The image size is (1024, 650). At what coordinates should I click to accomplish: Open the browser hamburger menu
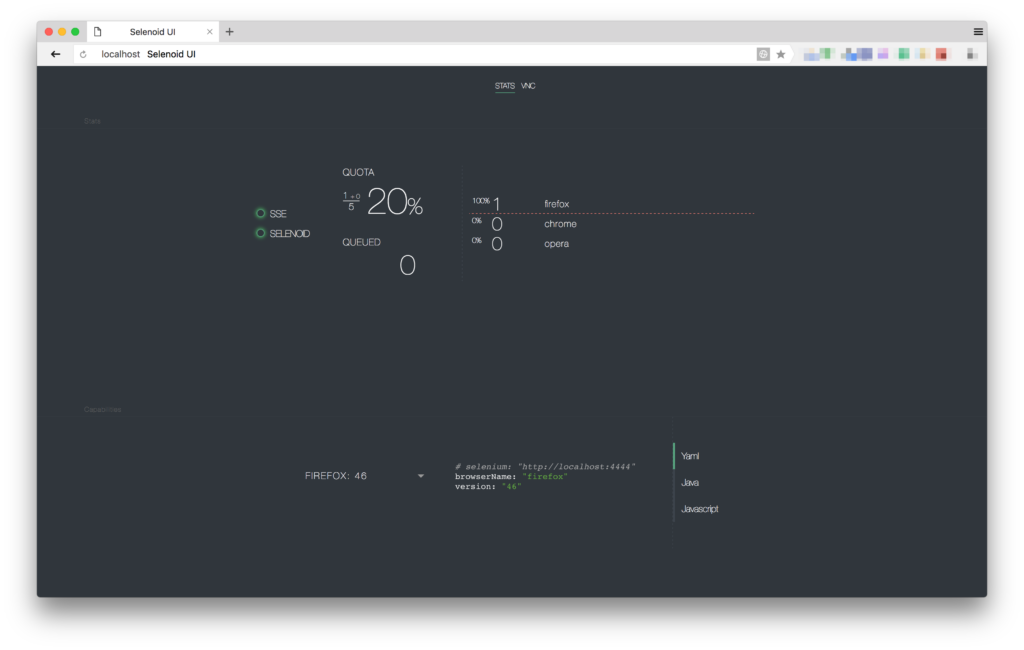point(978,31)
